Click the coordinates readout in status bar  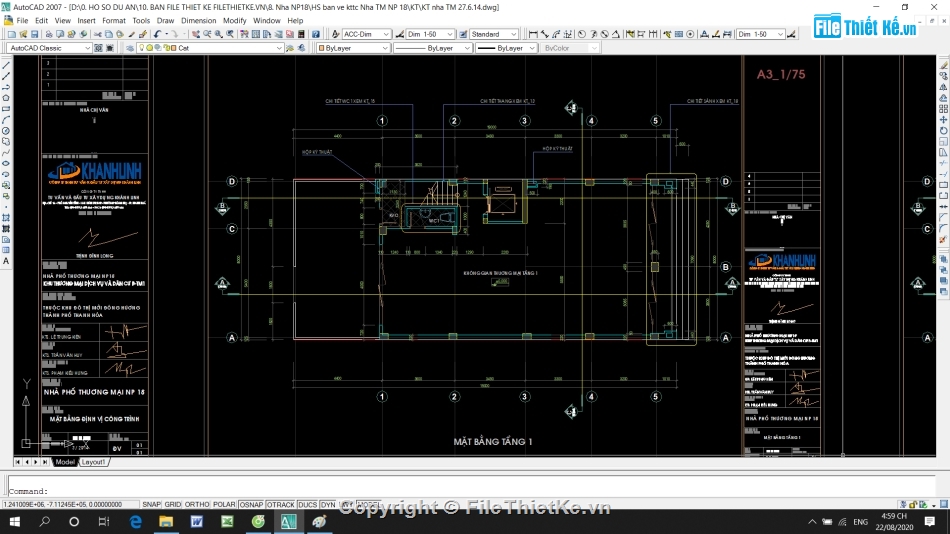pos(70,504)
